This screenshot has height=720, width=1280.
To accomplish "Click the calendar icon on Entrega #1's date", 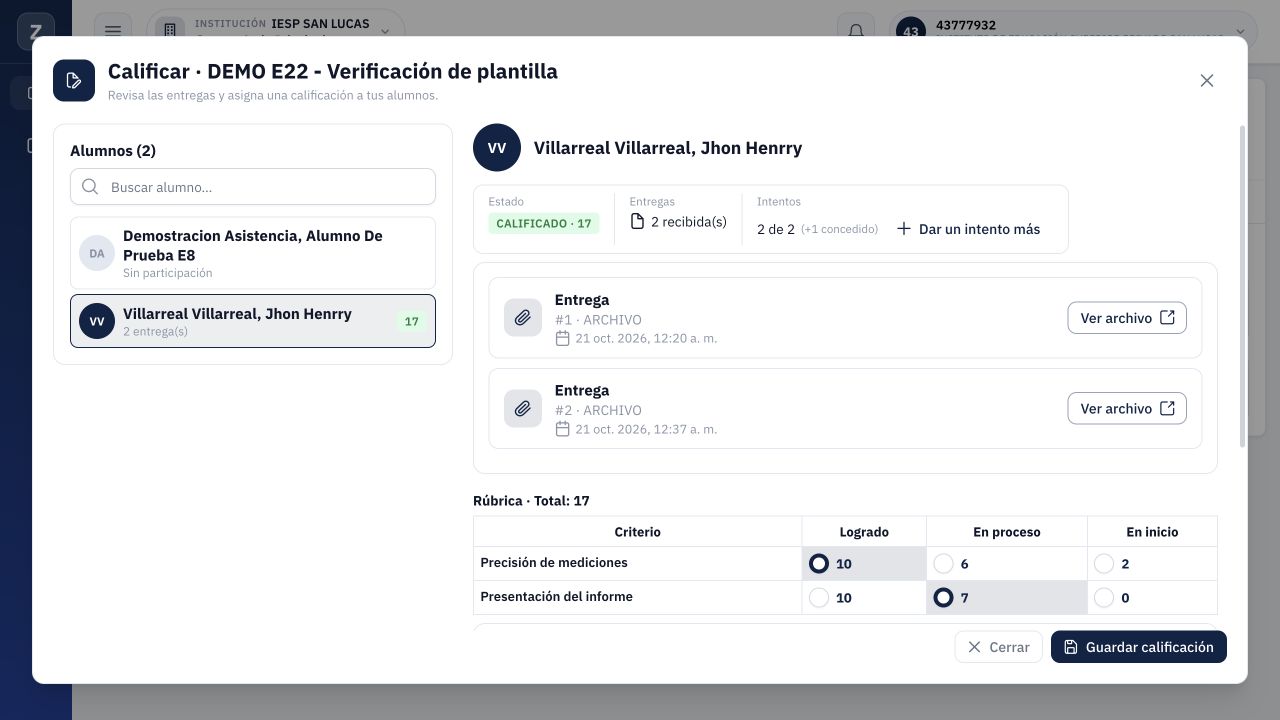I will pyautogui.click(x=562, y=338).
